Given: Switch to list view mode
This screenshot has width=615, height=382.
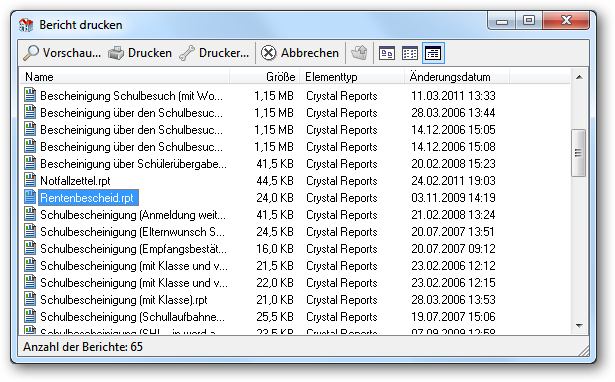Looking at the screenshot, I should coord(410,53).
